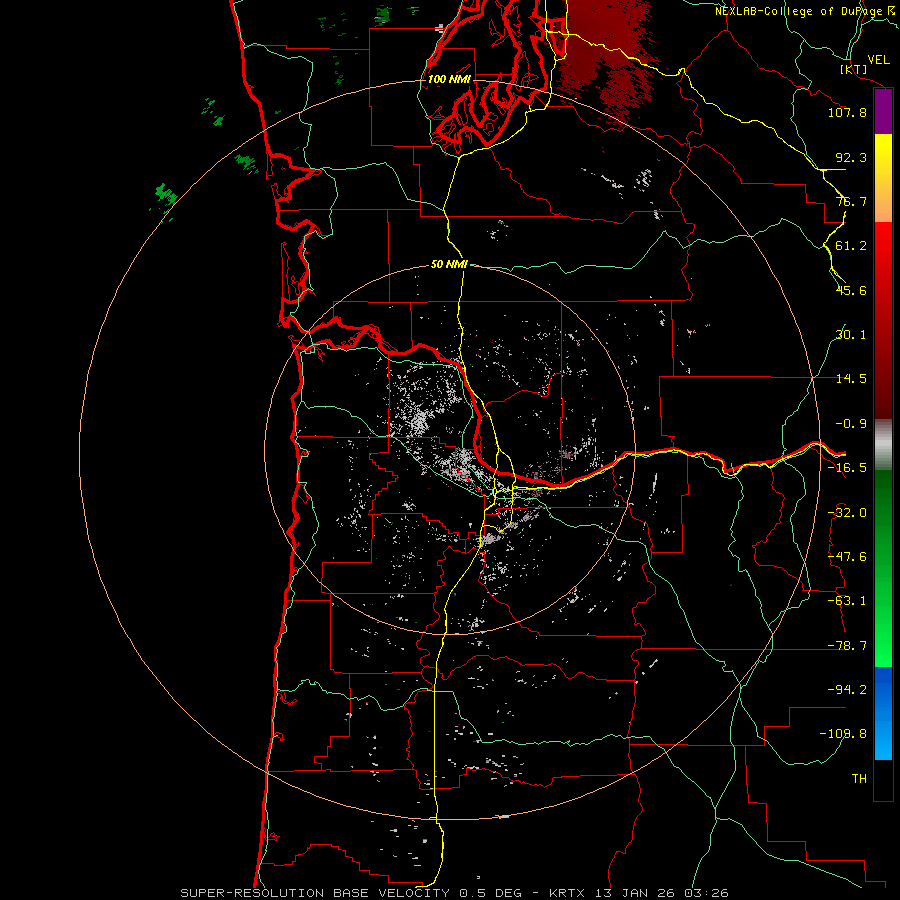Click the 92.3 legend value
The width and height of the screenshot is (900, 900).
851,157
